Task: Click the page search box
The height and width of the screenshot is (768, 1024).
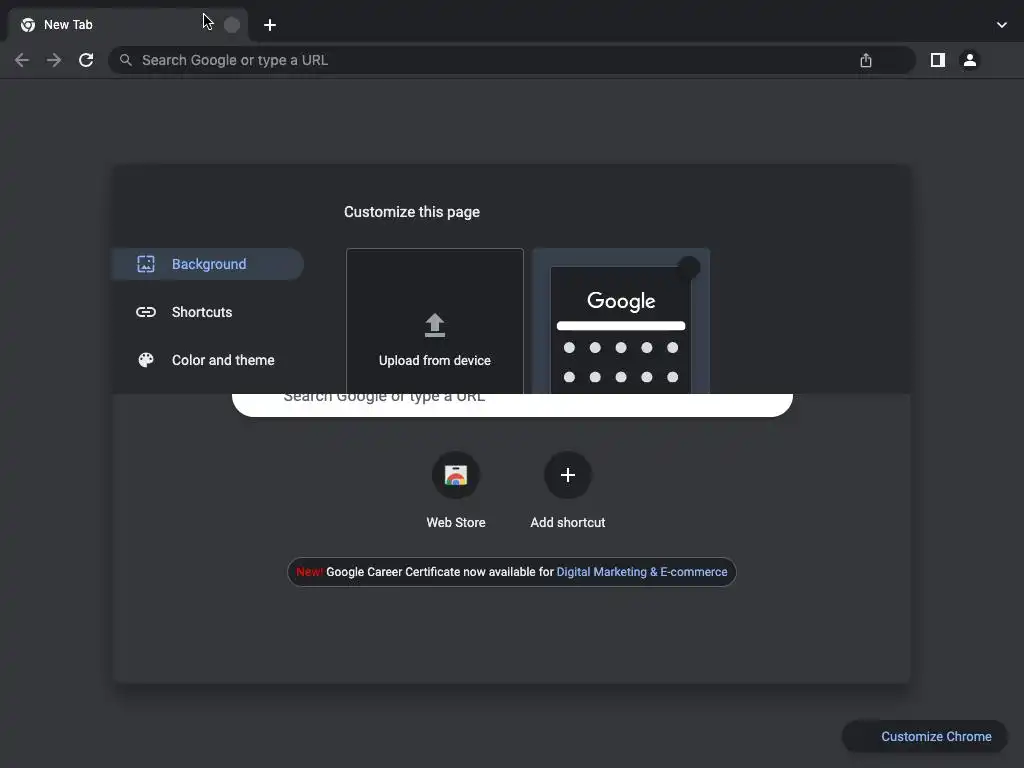Action: pyautogui.click(x=512, y=404)
